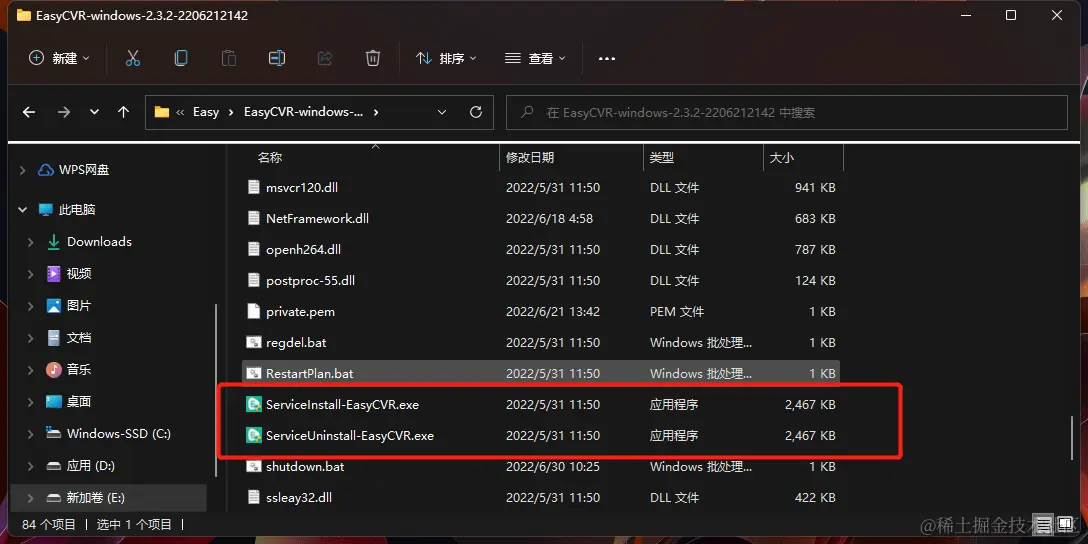
Task: Click the search box for this folder
Action: click(787, 112)
